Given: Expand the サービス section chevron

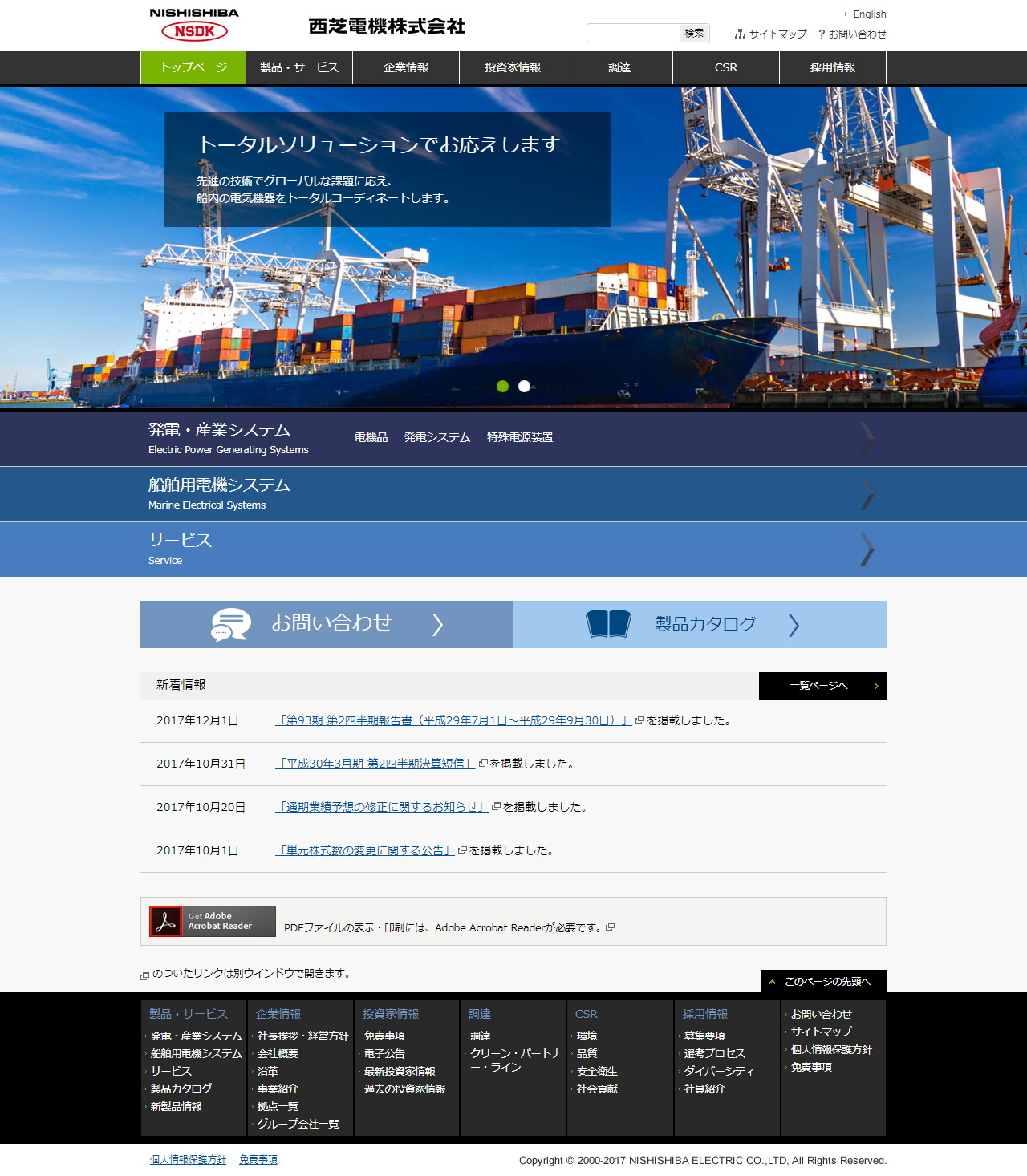Looking at the screenshot, I should coord(867,549).
